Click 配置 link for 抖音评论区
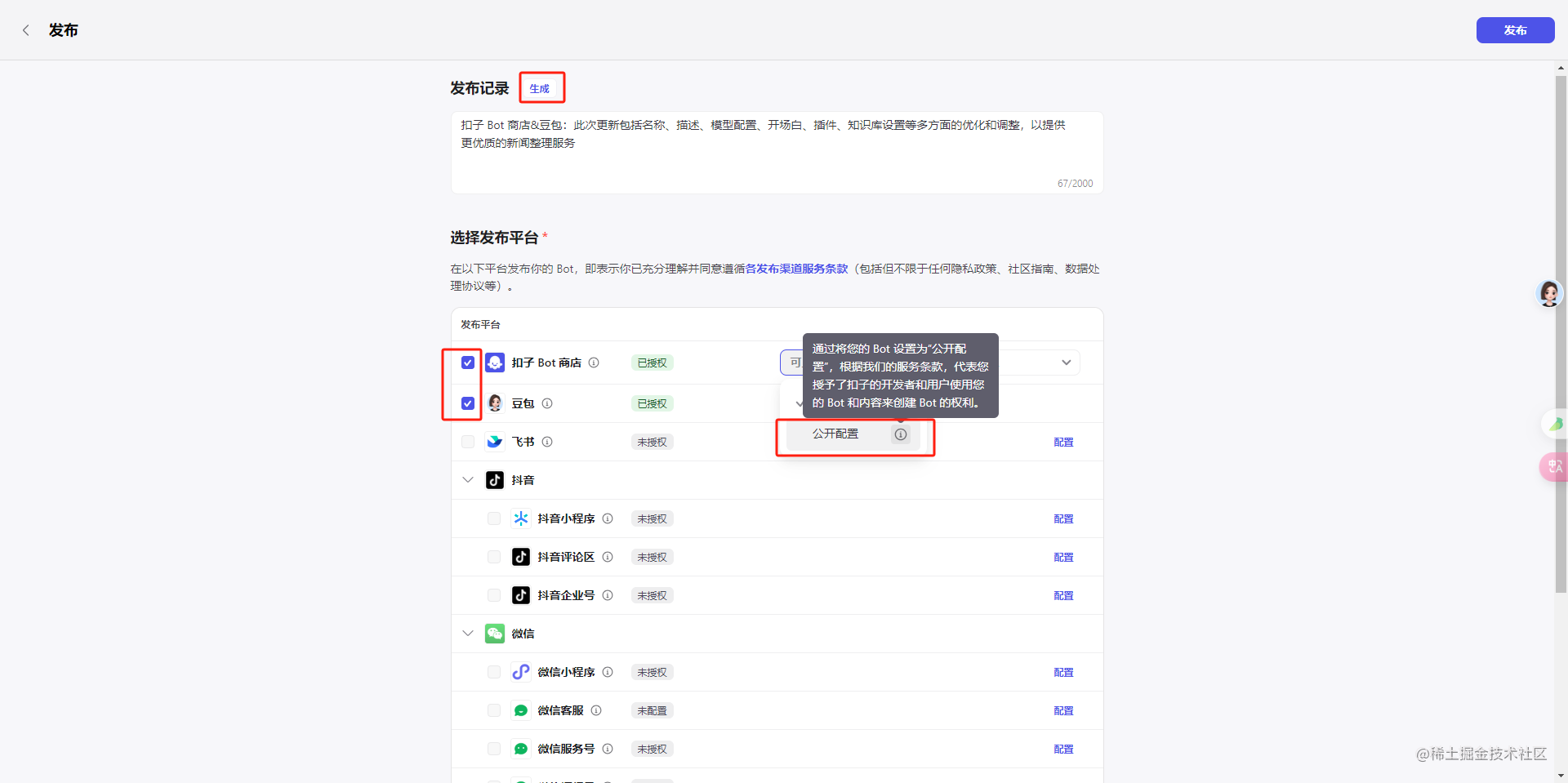This screenshot has width=1568, height=783. tap(1063, 557)
